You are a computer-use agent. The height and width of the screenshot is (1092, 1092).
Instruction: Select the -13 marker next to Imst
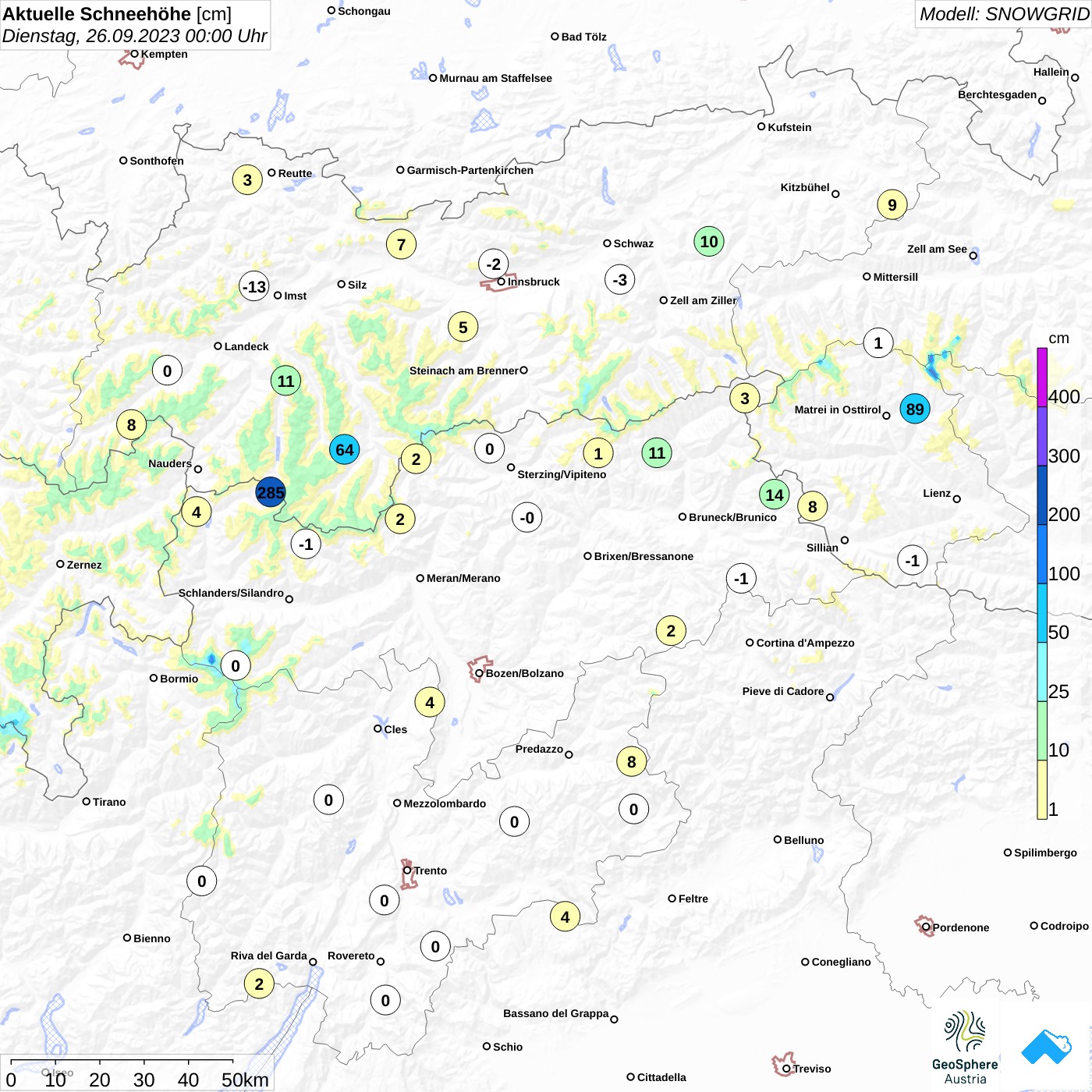(x=254, y=286)
